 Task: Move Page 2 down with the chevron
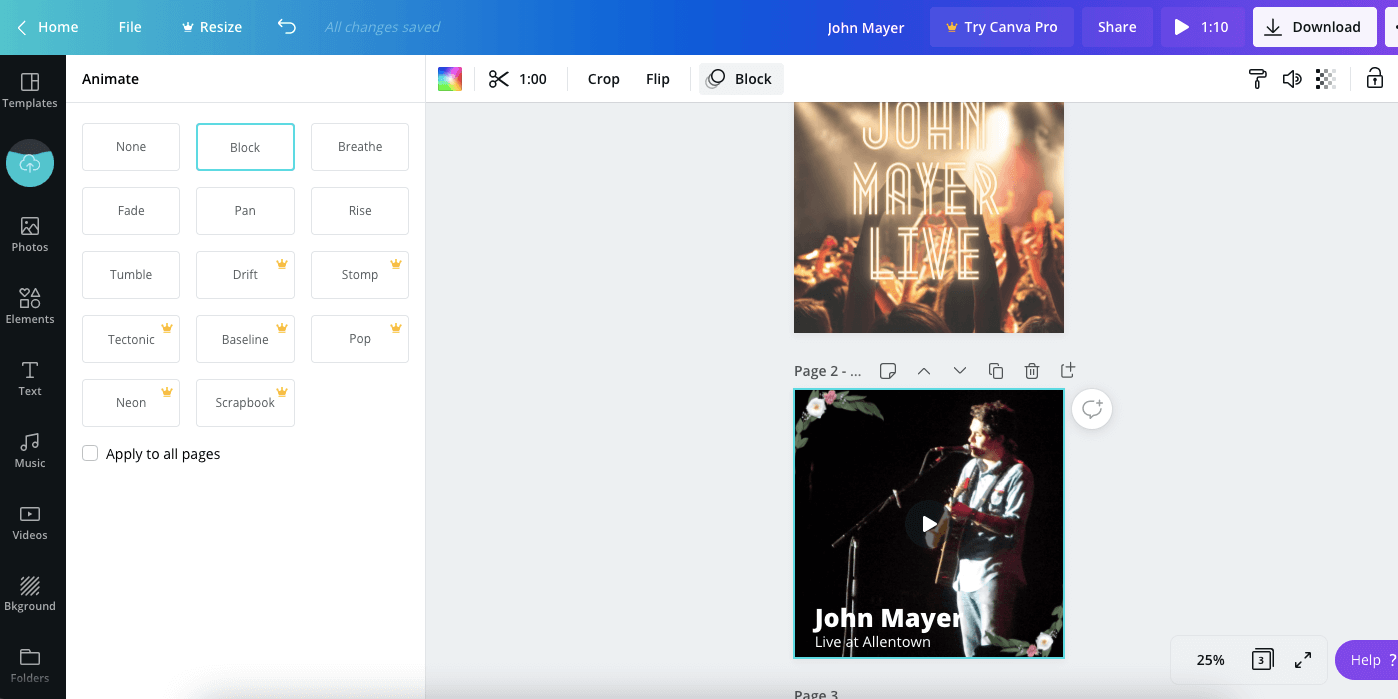click(x=960, y=370)
